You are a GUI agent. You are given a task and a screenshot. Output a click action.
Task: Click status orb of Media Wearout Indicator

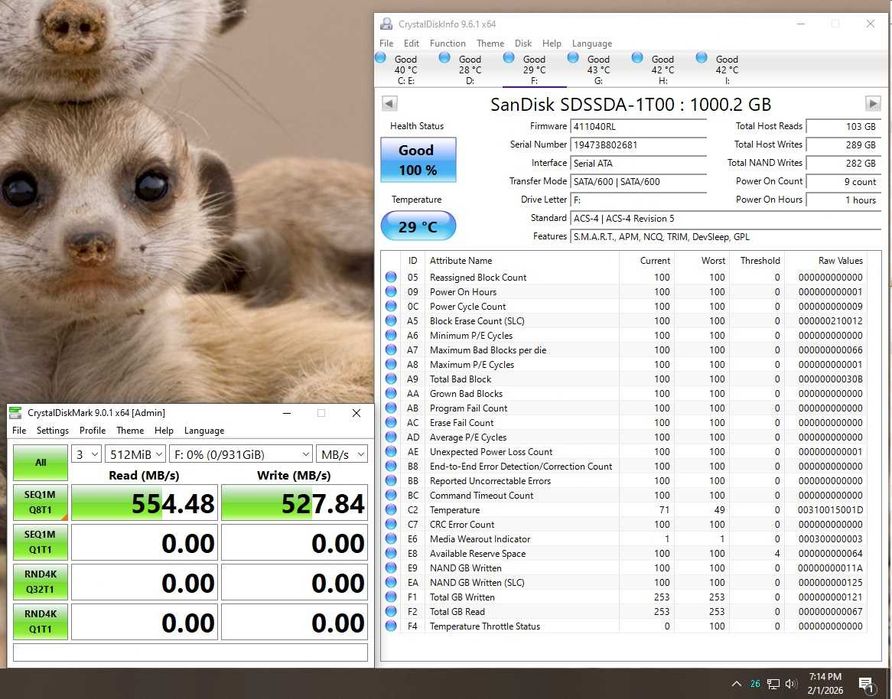(391, 539)
